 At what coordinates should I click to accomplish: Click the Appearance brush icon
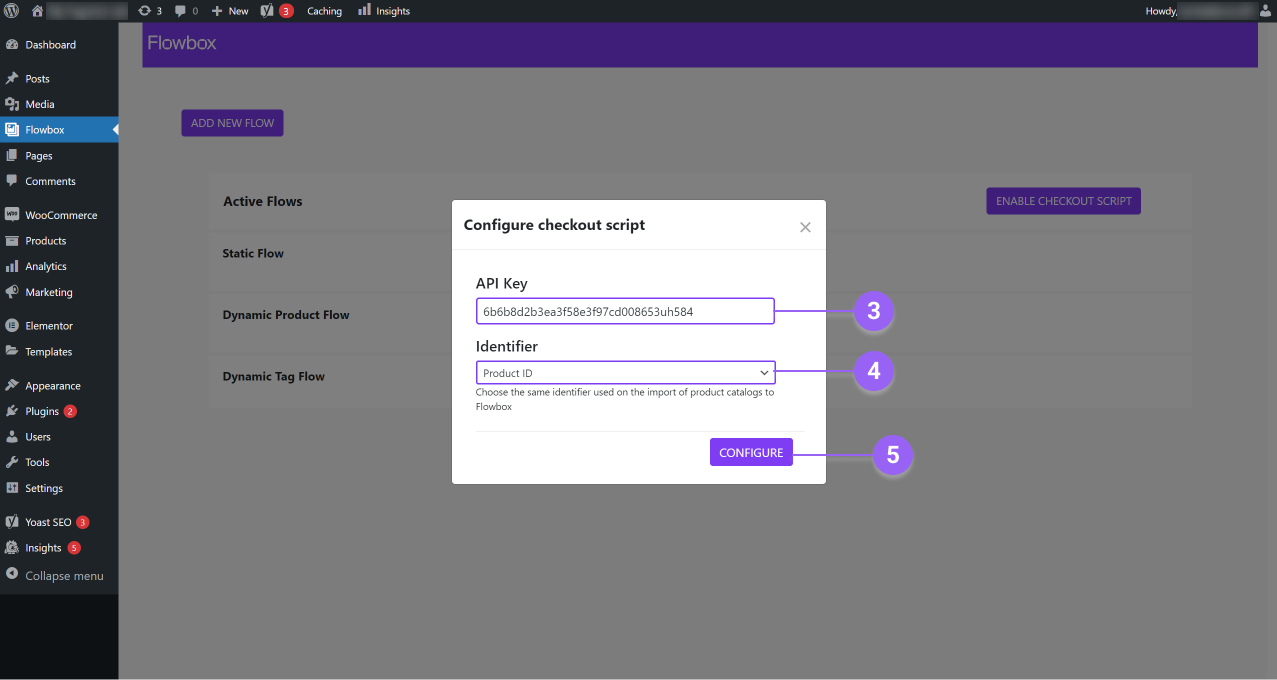[12, 386]
